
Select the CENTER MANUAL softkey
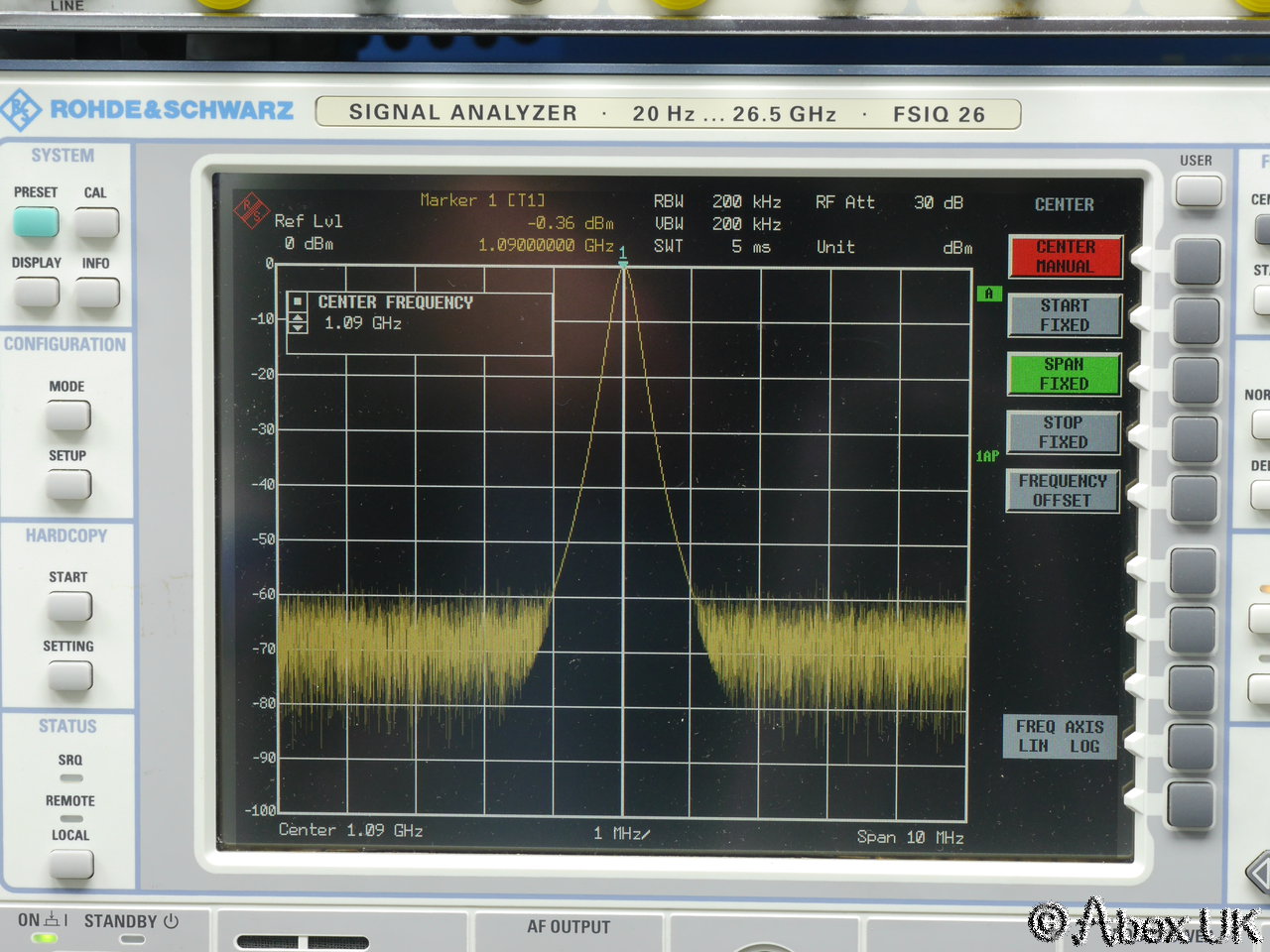(x=1065, y=257)
